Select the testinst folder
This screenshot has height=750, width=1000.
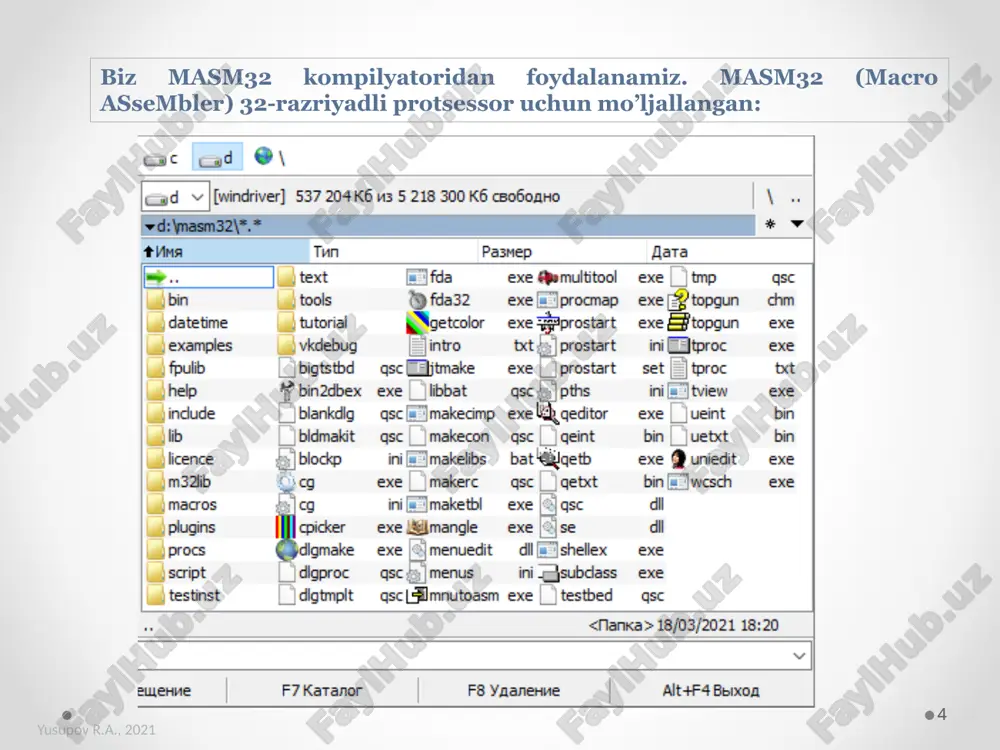click(184, 596)
